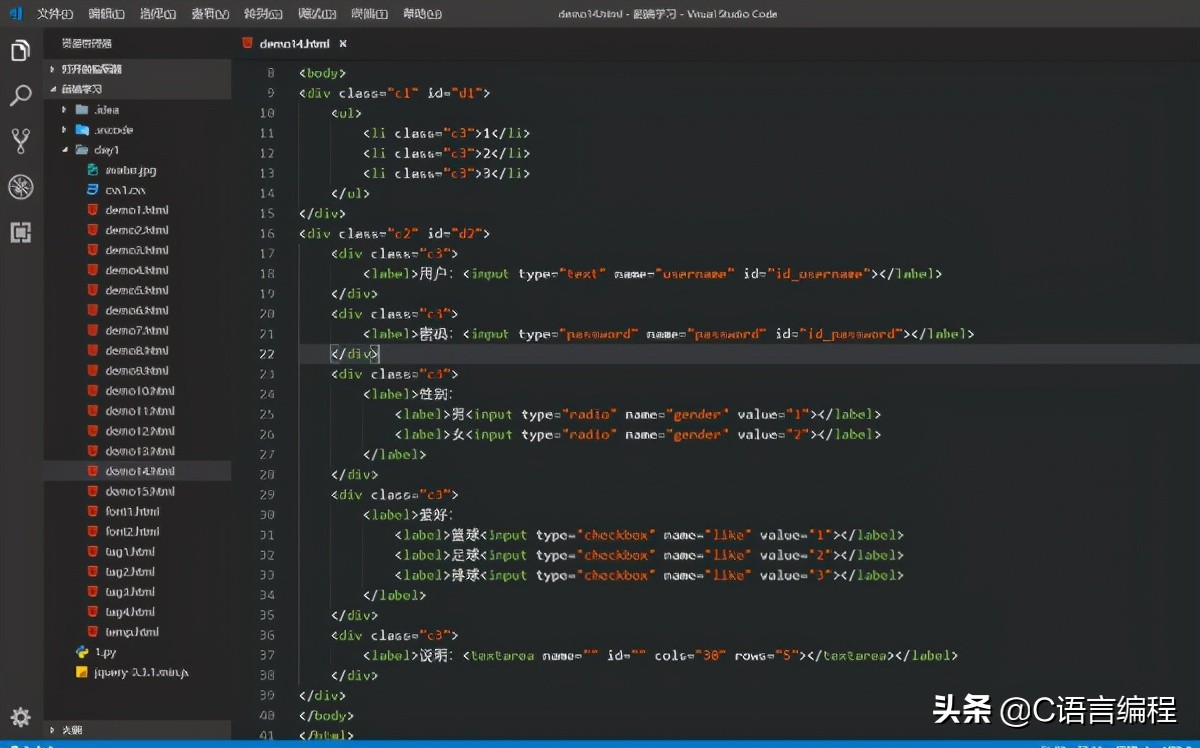Expand the .vscode folder
Image resolution: width=1200 pixels, height=748 pixels.
(x=65, y=130)
